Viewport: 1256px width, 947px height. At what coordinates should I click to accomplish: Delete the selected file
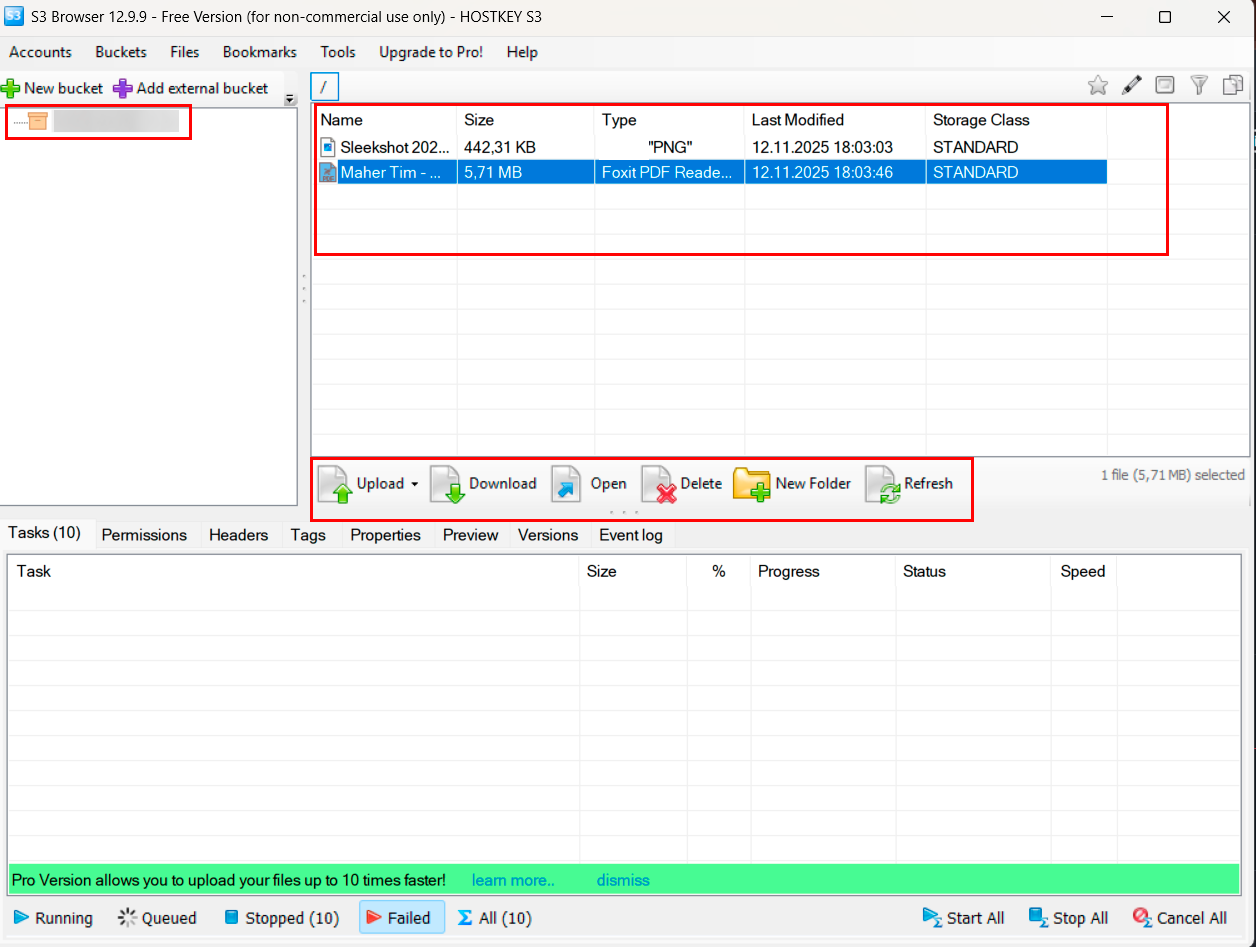pyautogui.click(x=683, y=484)
